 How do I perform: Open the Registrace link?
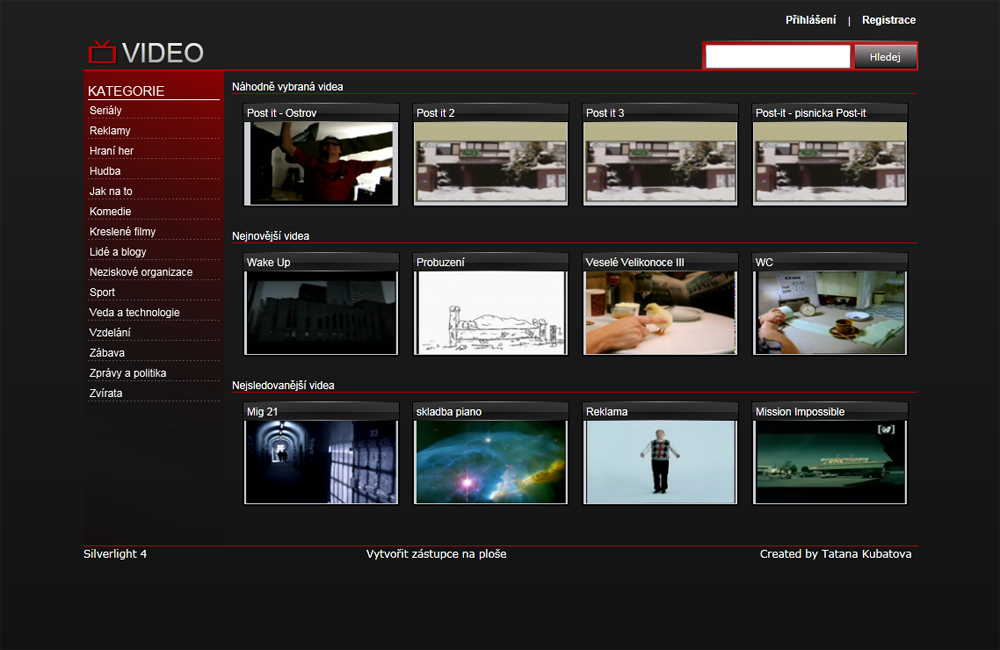(x=888, y=20)
